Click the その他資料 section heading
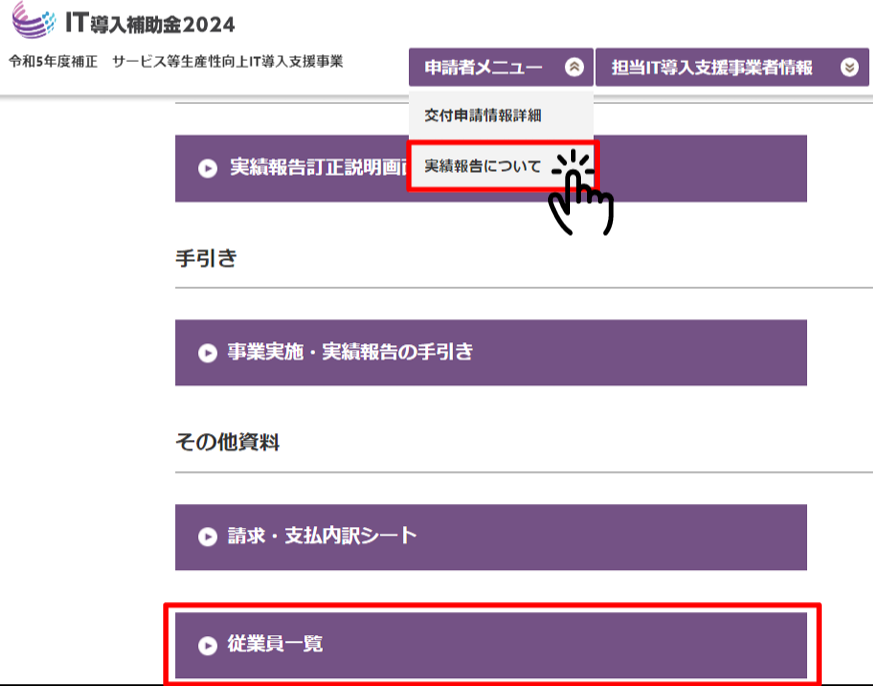Viewport: 873px width, 686px height. tap(227, 443)
